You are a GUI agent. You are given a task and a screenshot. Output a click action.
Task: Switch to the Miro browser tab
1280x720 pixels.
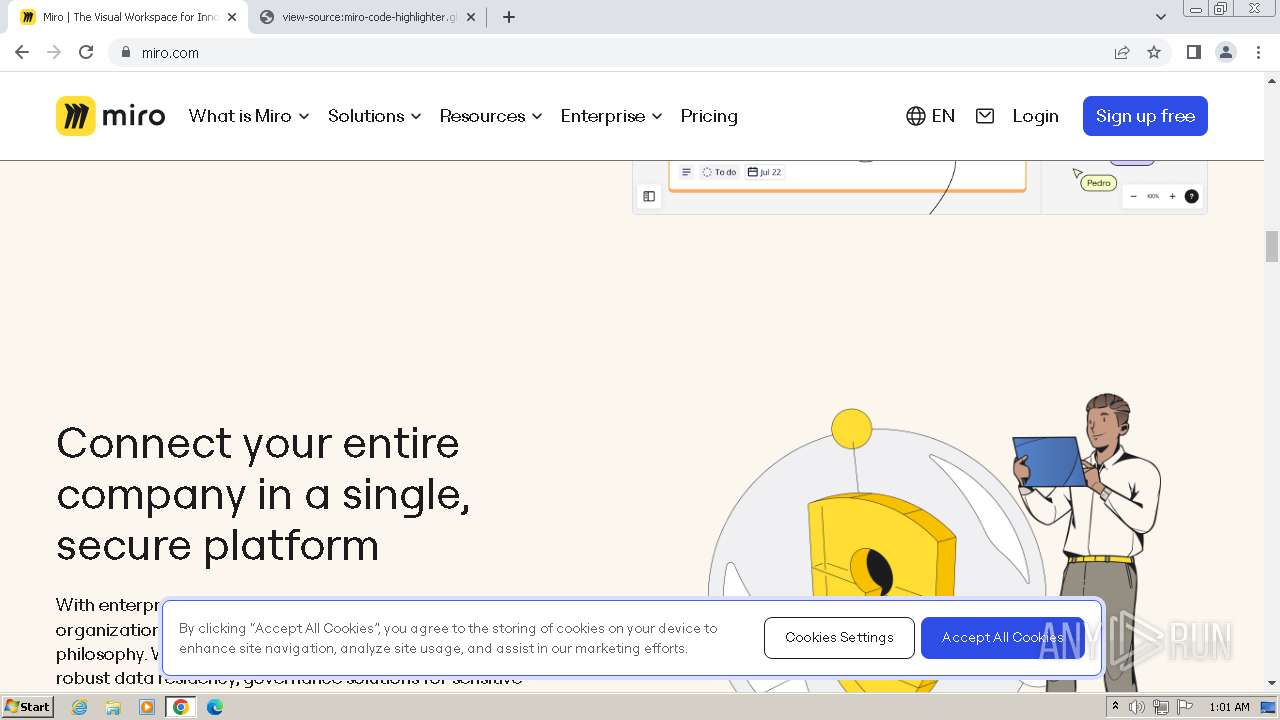pyautogui.click(x=125, y=17)
